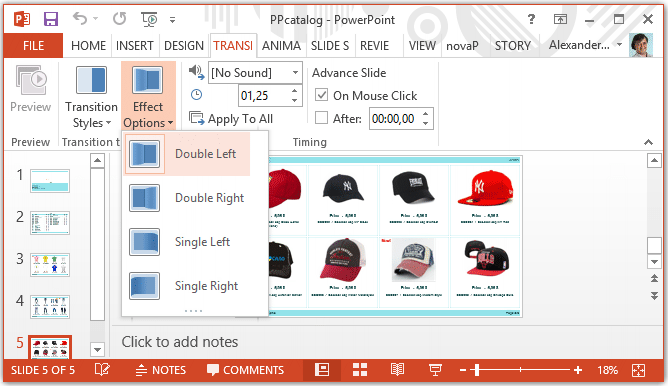Select the Double Right effect option
Screen dimensions: 668x386
187,198
